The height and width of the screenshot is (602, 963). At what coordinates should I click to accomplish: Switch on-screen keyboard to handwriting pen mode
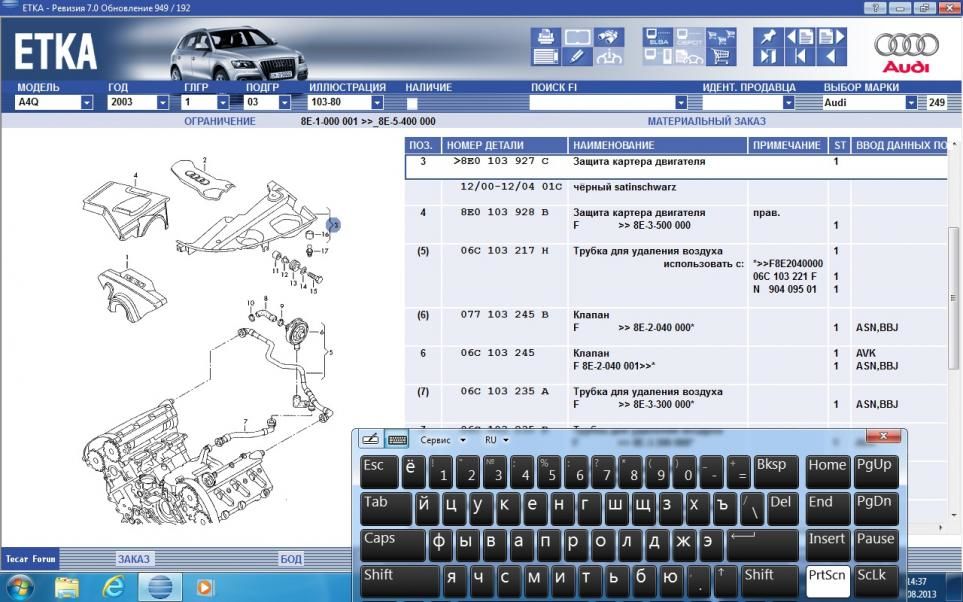(370, 440)
